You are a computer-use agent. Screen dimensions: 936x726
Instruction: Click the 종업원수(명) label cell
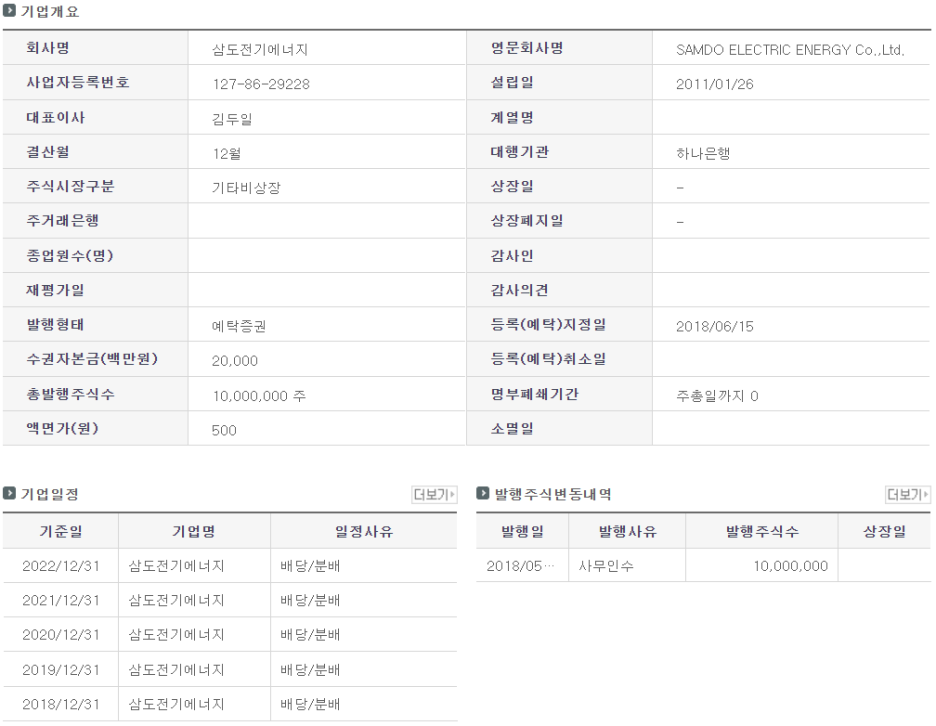click(96, 256)
